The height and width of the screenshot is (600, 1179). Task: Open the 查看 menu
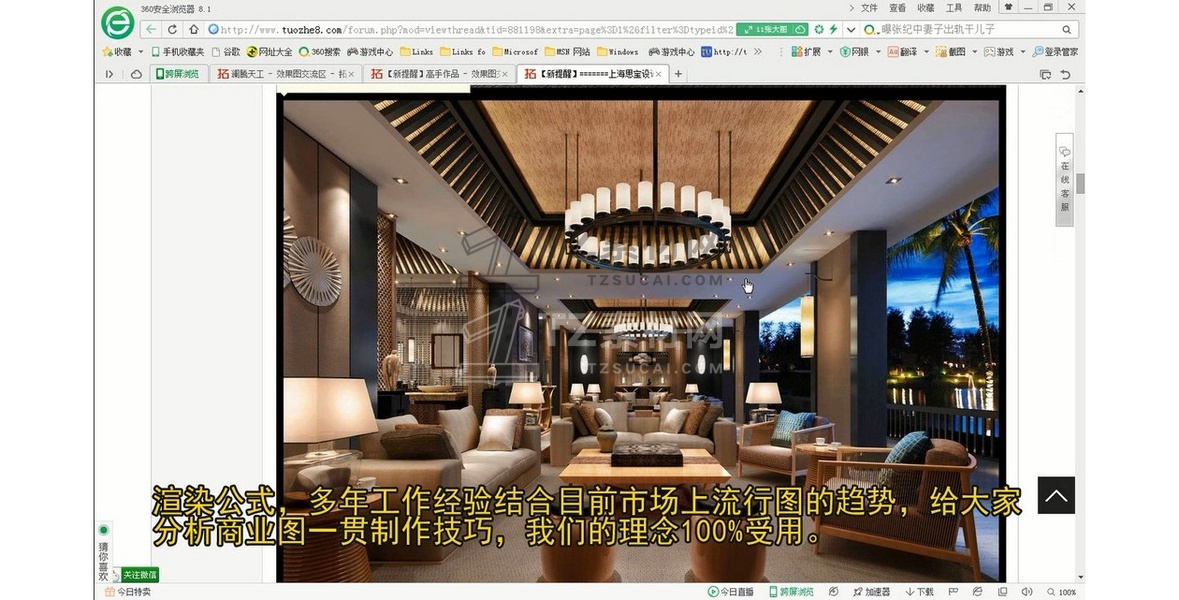point(898,8)
